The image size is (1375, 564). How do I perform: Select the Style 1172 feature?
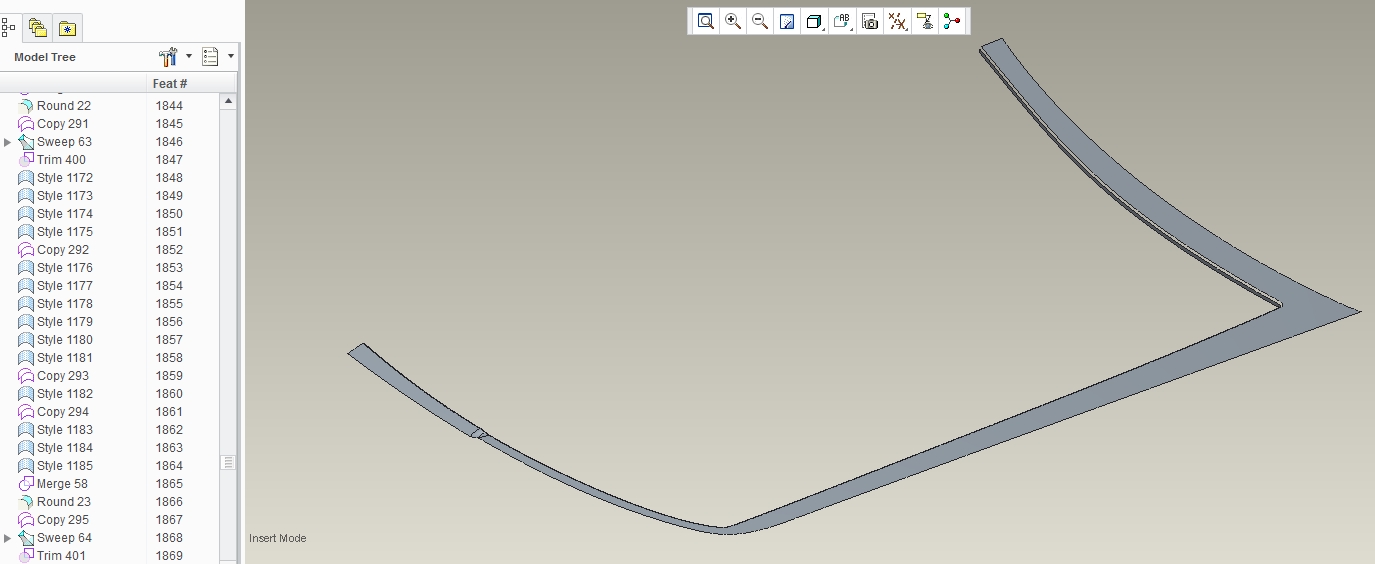pos(65,178)
